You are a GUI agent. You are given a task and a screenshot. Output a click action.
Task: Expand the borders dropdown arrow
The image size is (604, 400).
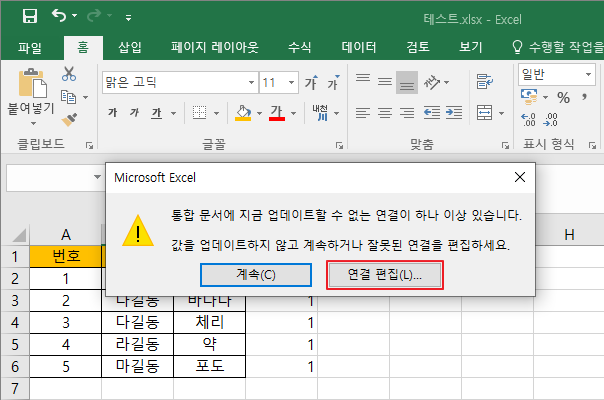[216, 113]
